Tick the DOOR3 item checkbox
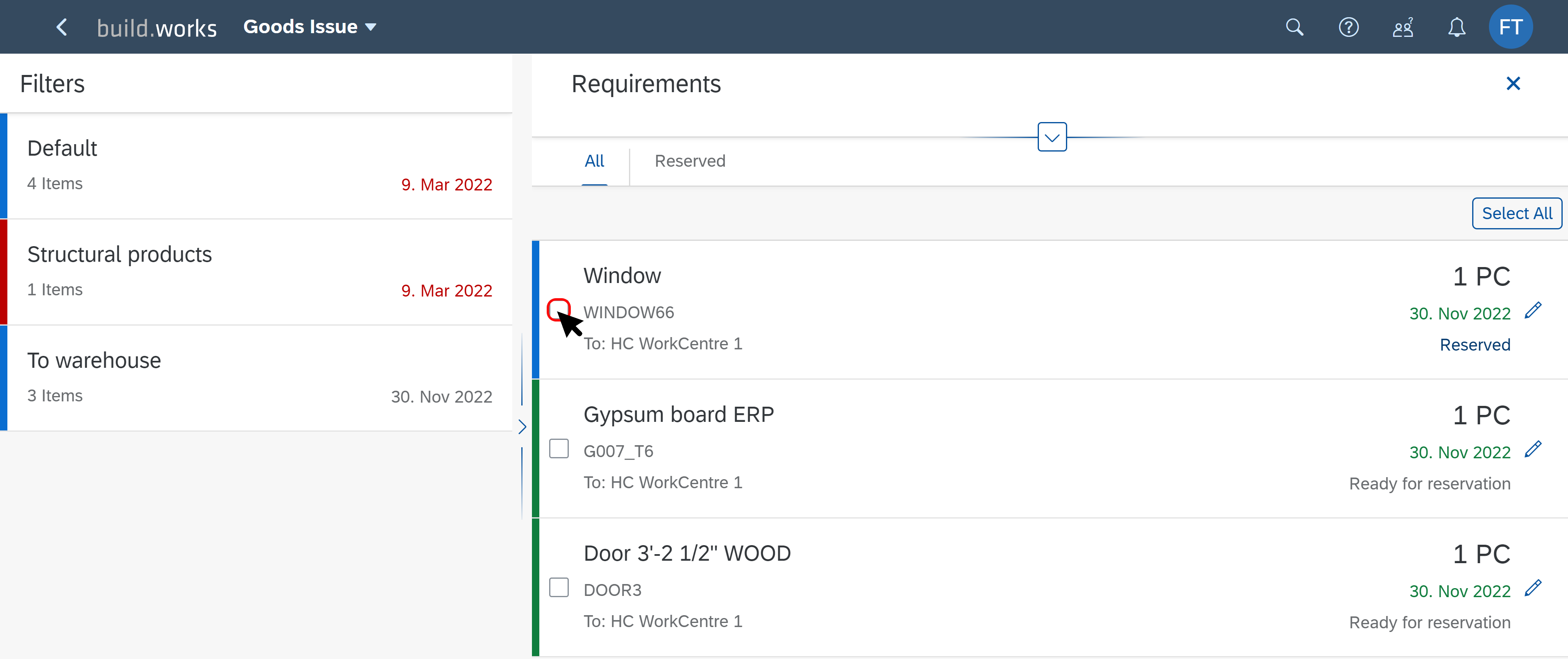The width and height of the screenshot is (1568, 659). point(558,587)
